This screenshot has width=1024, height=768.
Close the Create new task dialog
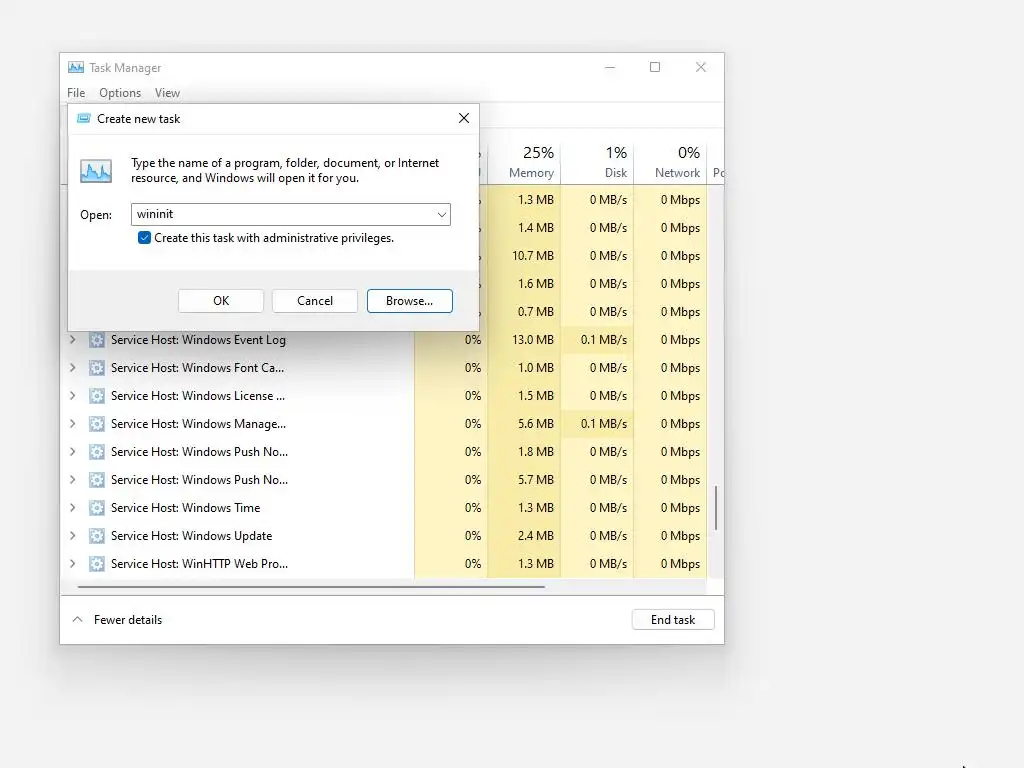click(464, 118)
